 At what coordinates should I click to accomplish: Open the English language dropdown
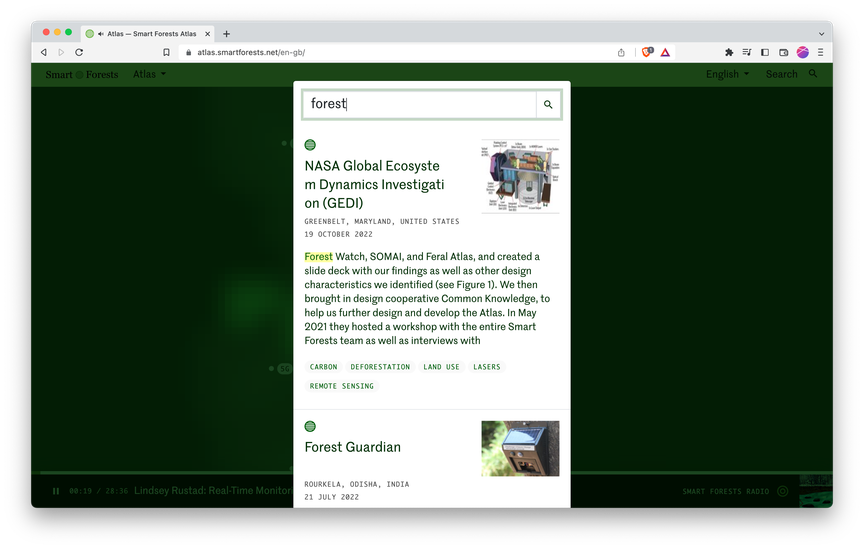[x=727, y=74]
